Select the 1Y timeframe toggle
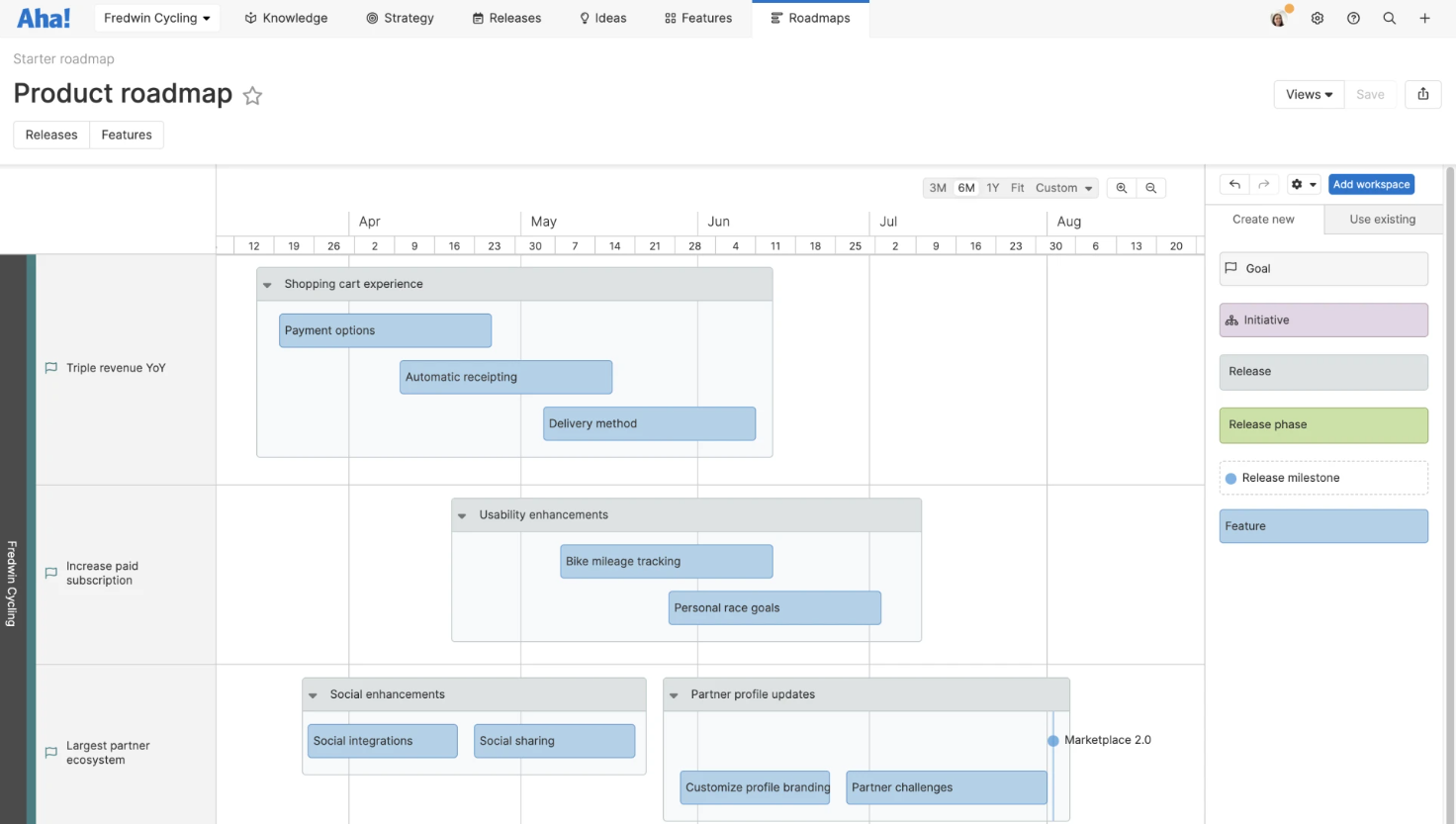 [993, 187]
